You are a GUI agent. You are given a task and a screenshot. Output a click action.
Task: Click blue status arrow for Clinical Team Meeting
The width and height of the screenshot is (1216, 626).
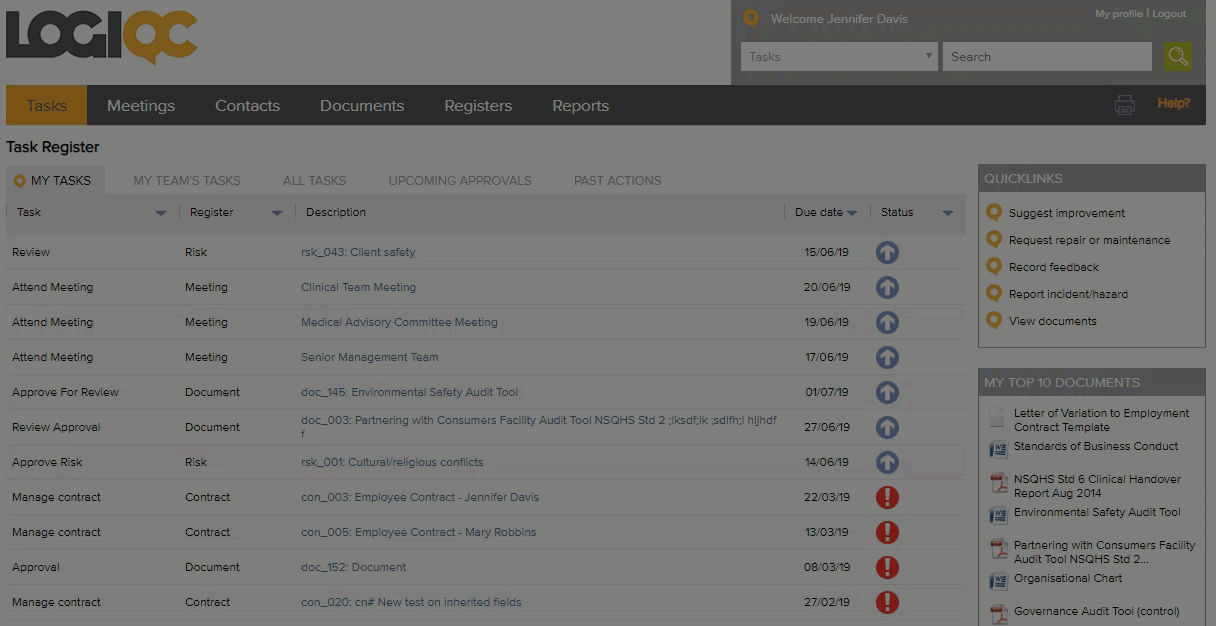[887, 287]
